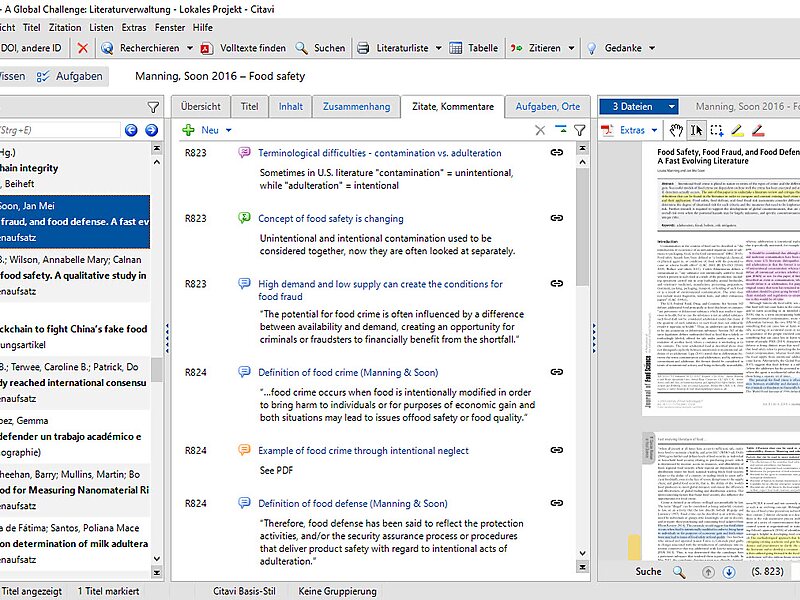Click the title list search field
This screenshot has height=600, width=800.
(59, 130)
